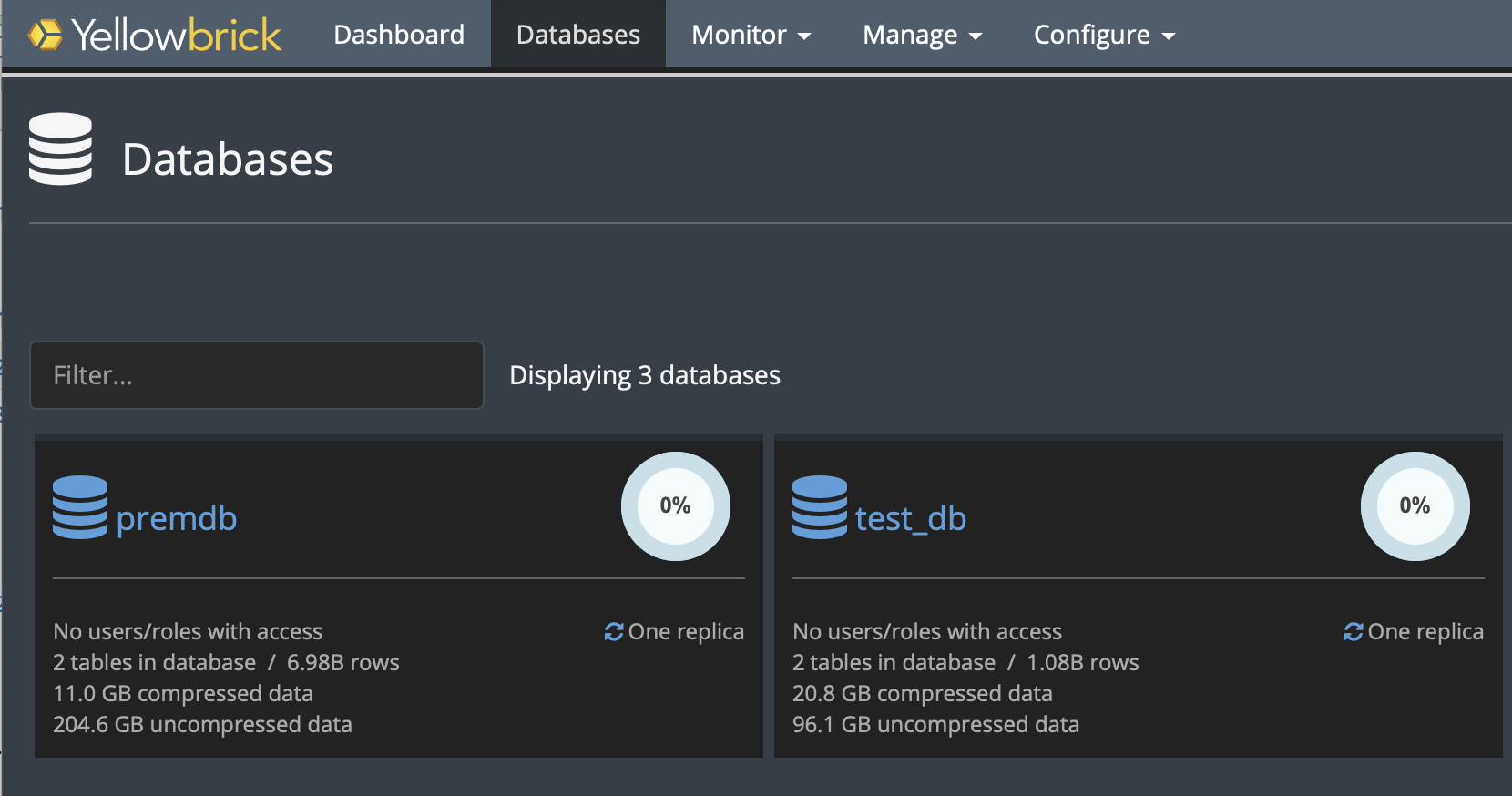This screenshot has height=796, width=1512.
Task: Select the Databases navigation tab
Action: (x=578, y=35)
